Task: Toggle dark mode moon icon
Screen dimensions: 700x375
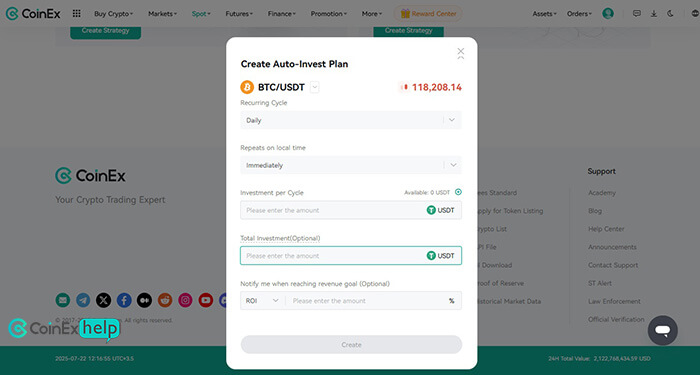Action: [x=670, y=14]
